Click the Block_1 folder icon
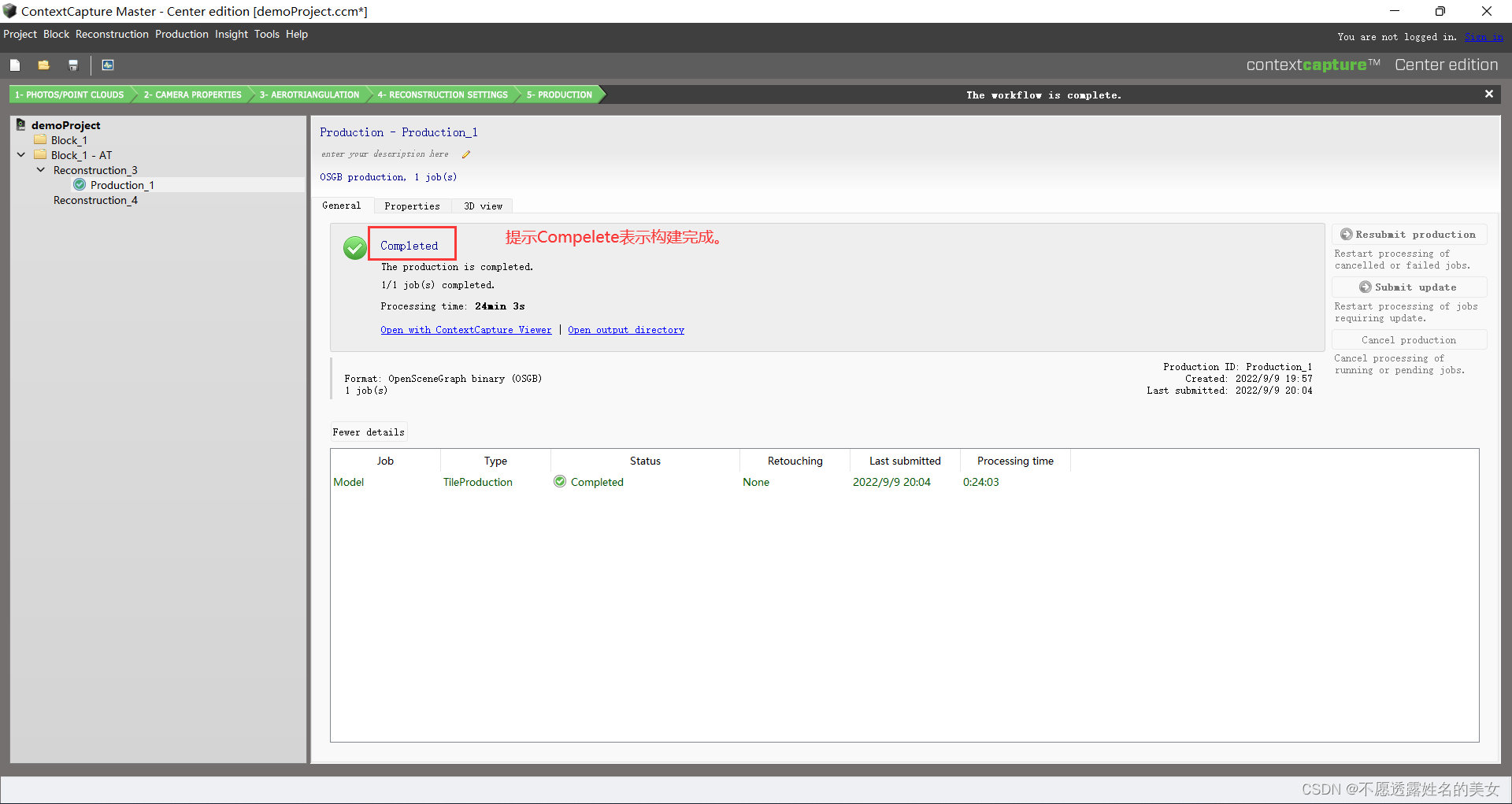 (40, 140)
